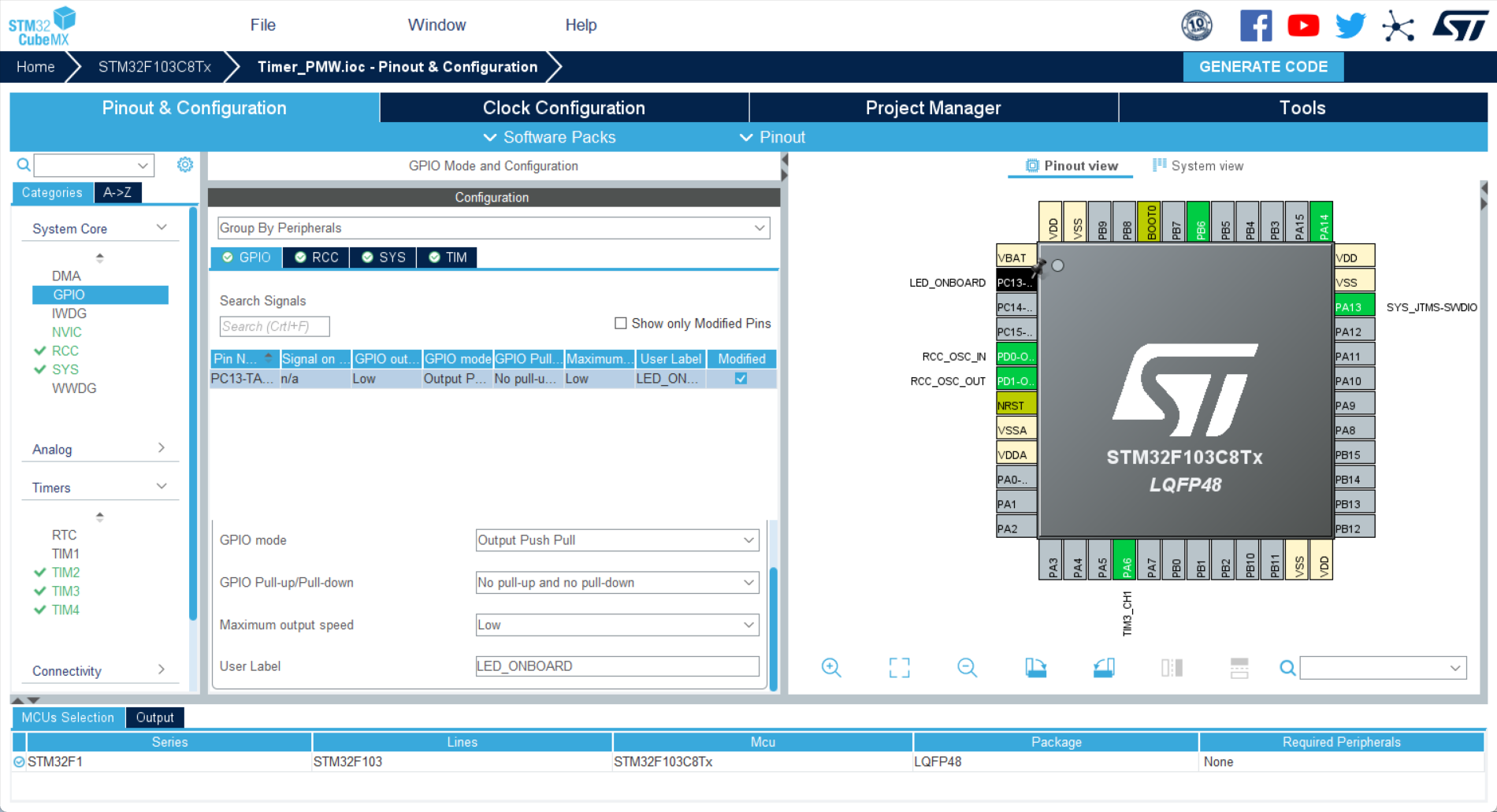
Task: Click STM32F103C8Tx in the breadcrumb
Action: point(154,67)
